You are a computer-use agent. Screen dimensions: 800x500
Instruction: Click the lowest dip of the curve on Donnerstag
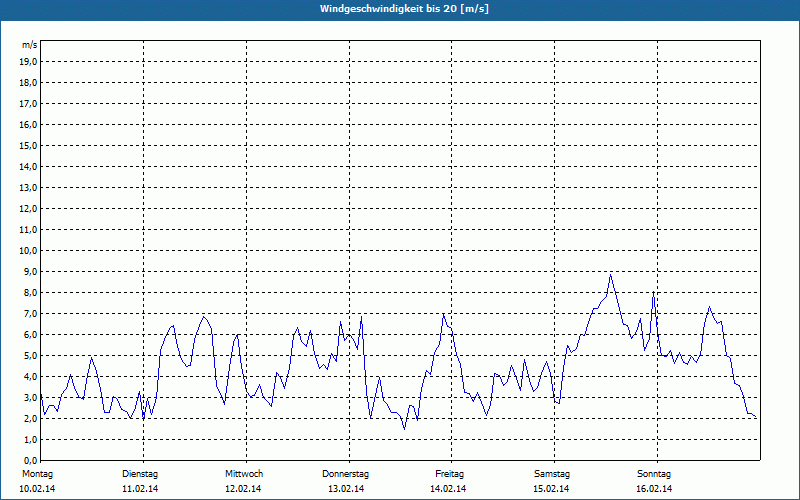[x=405, y=429]
